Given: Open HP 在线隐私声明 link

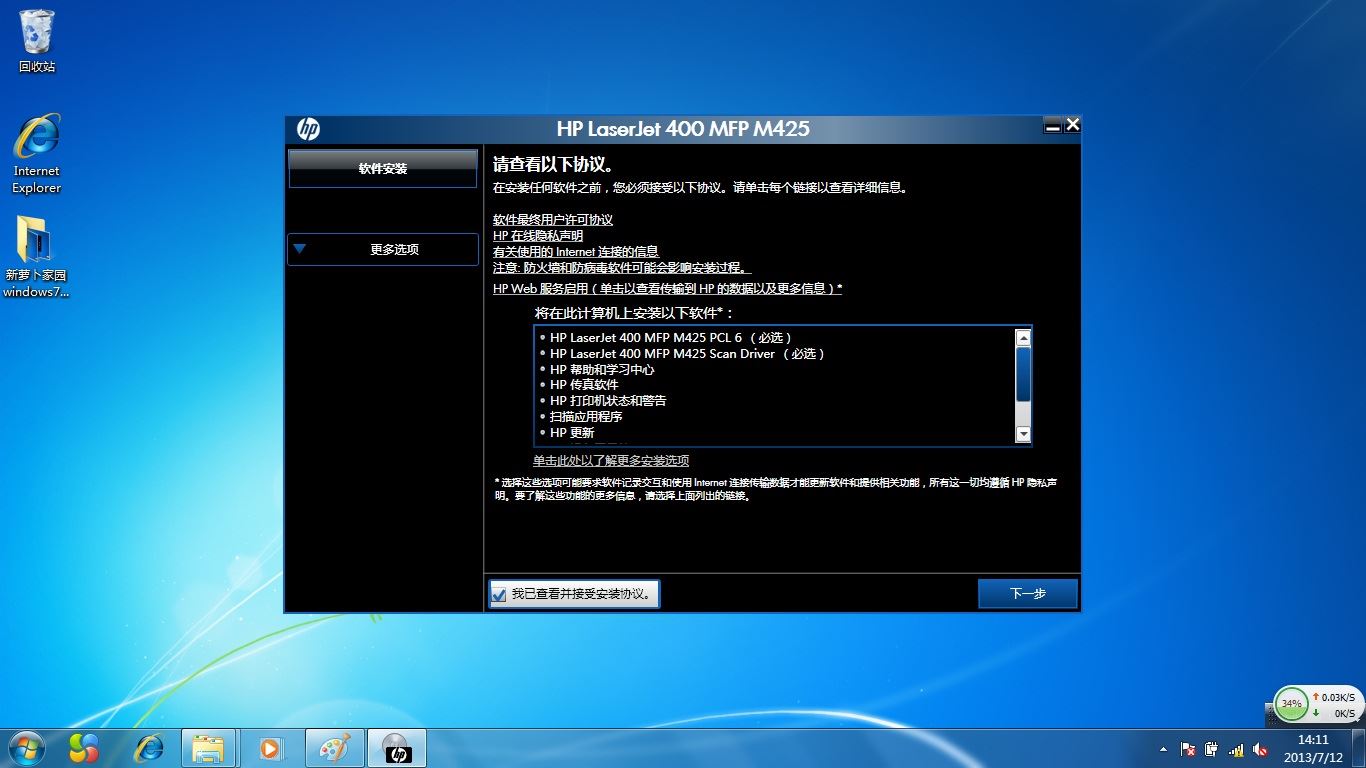Looking at the screenshot, I should (x=538, y=236).
